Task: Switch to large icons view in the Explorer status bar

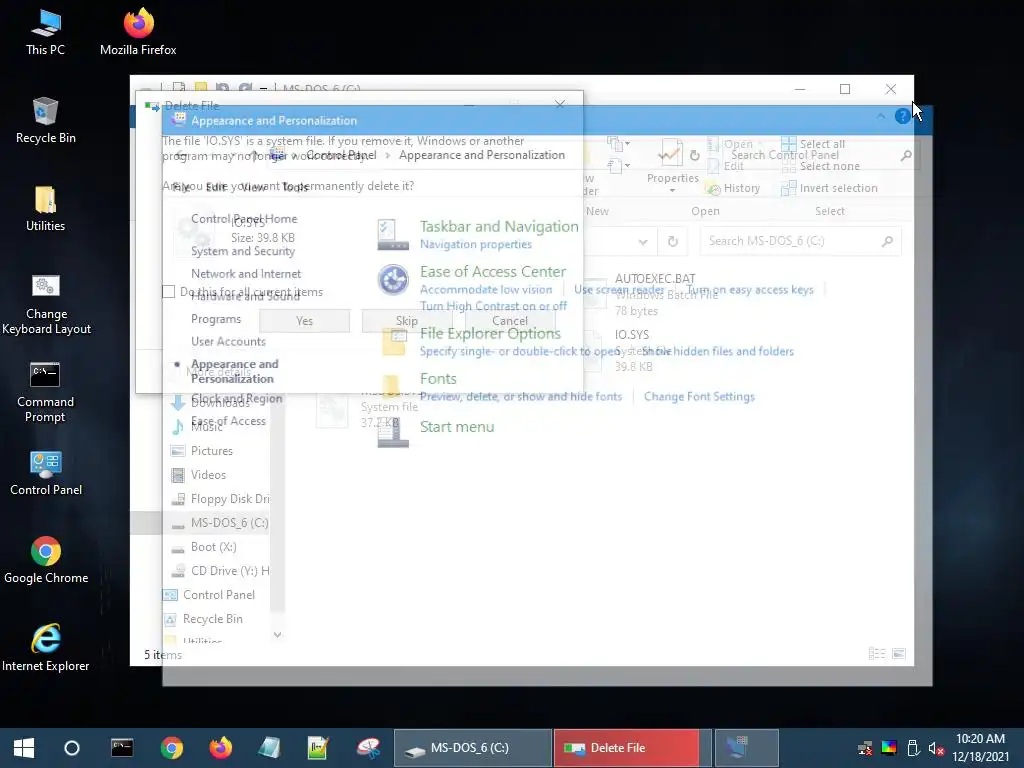Action: pyautogui.click(x=899, y=654)
